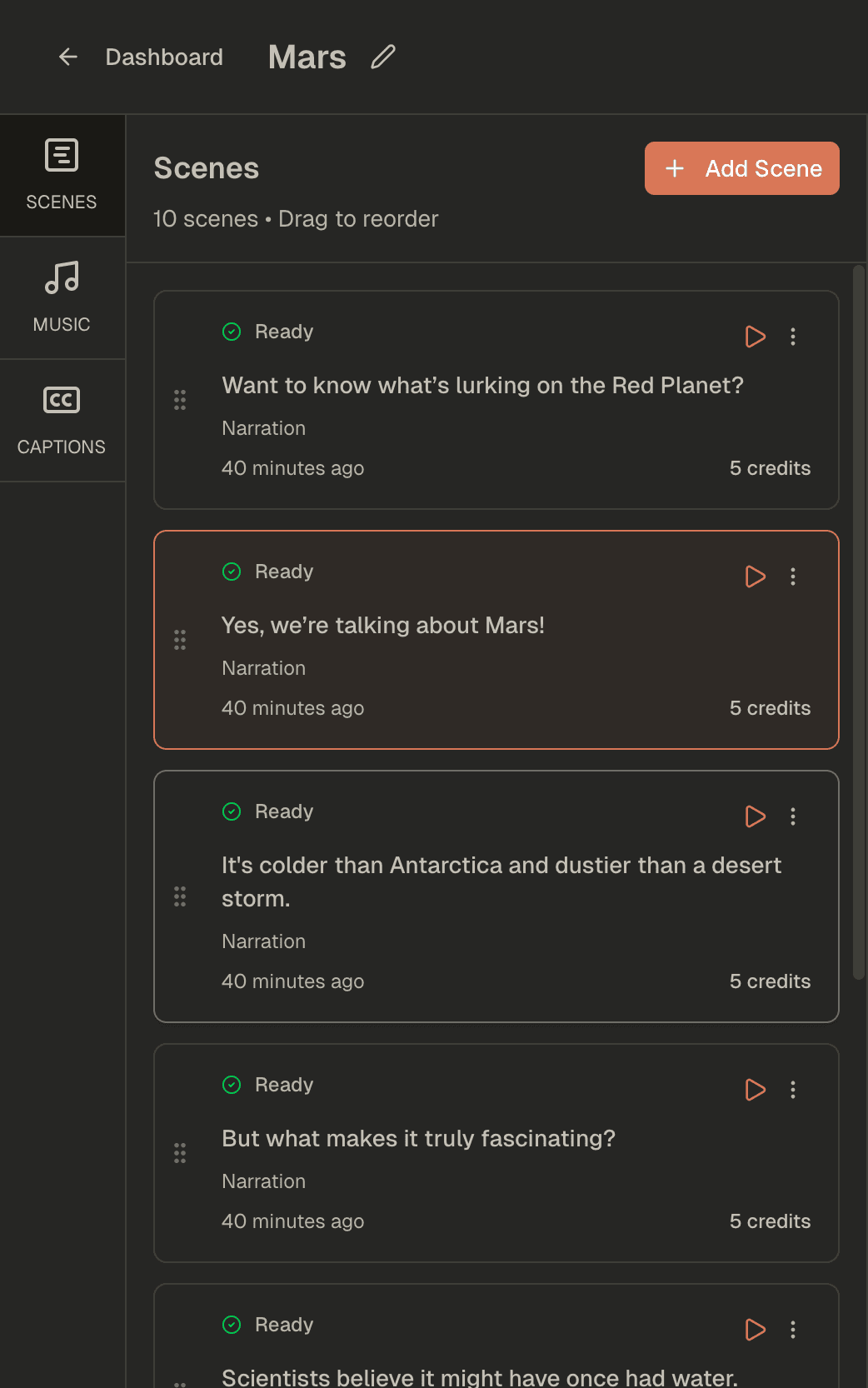Navigate back using the left arrow icon

point(67,56)
